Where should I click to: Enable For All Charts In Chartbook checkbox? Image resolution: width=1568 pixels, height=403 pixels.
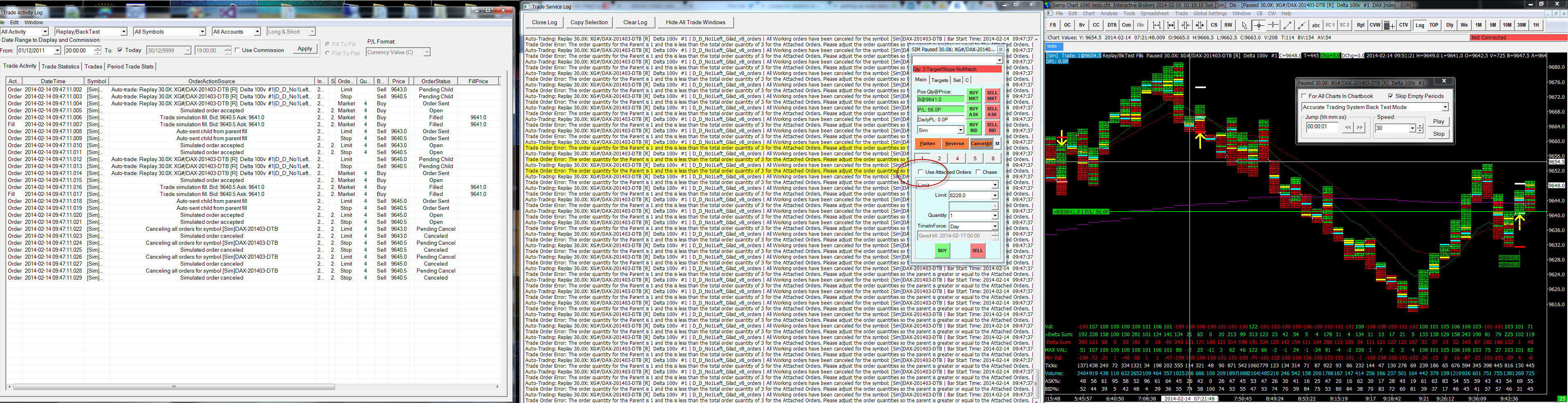coord(1304,96)
